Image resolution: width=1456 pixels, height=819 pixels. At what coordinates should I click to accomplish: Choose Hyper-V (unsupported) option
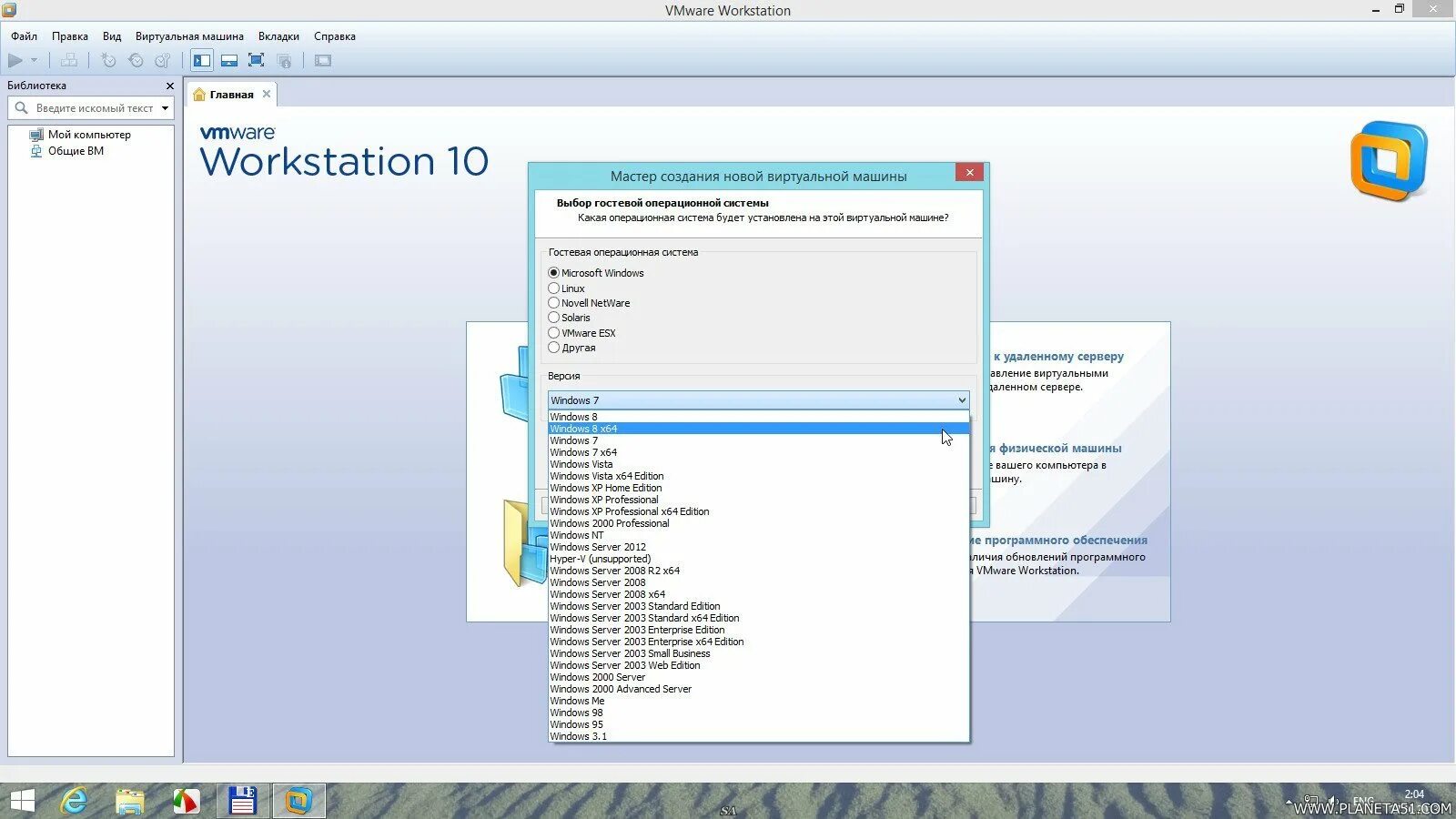[758, 559]
